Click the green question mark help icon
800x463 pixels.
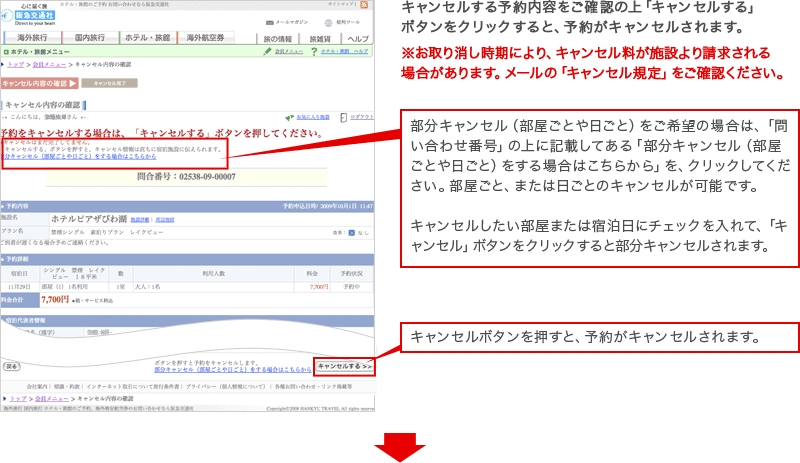click(x=314, y=51)
